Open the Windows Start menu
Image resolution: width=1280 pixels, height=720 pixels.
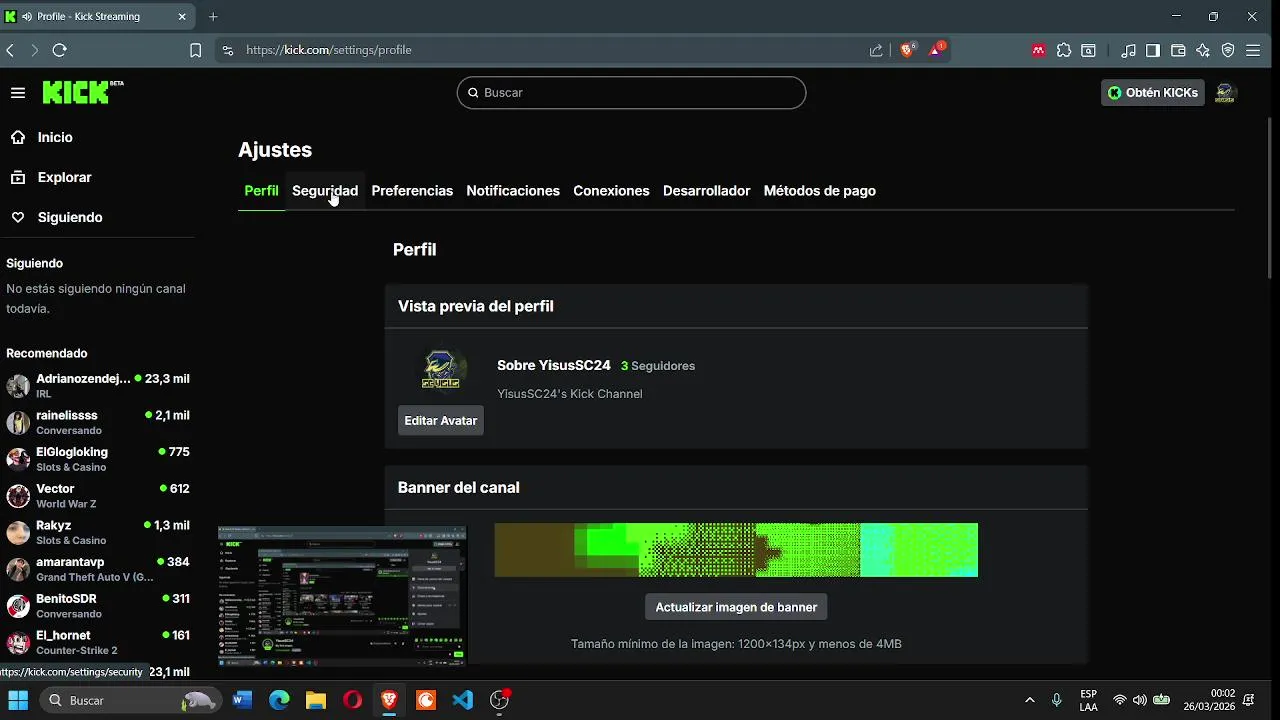(19, 700)
